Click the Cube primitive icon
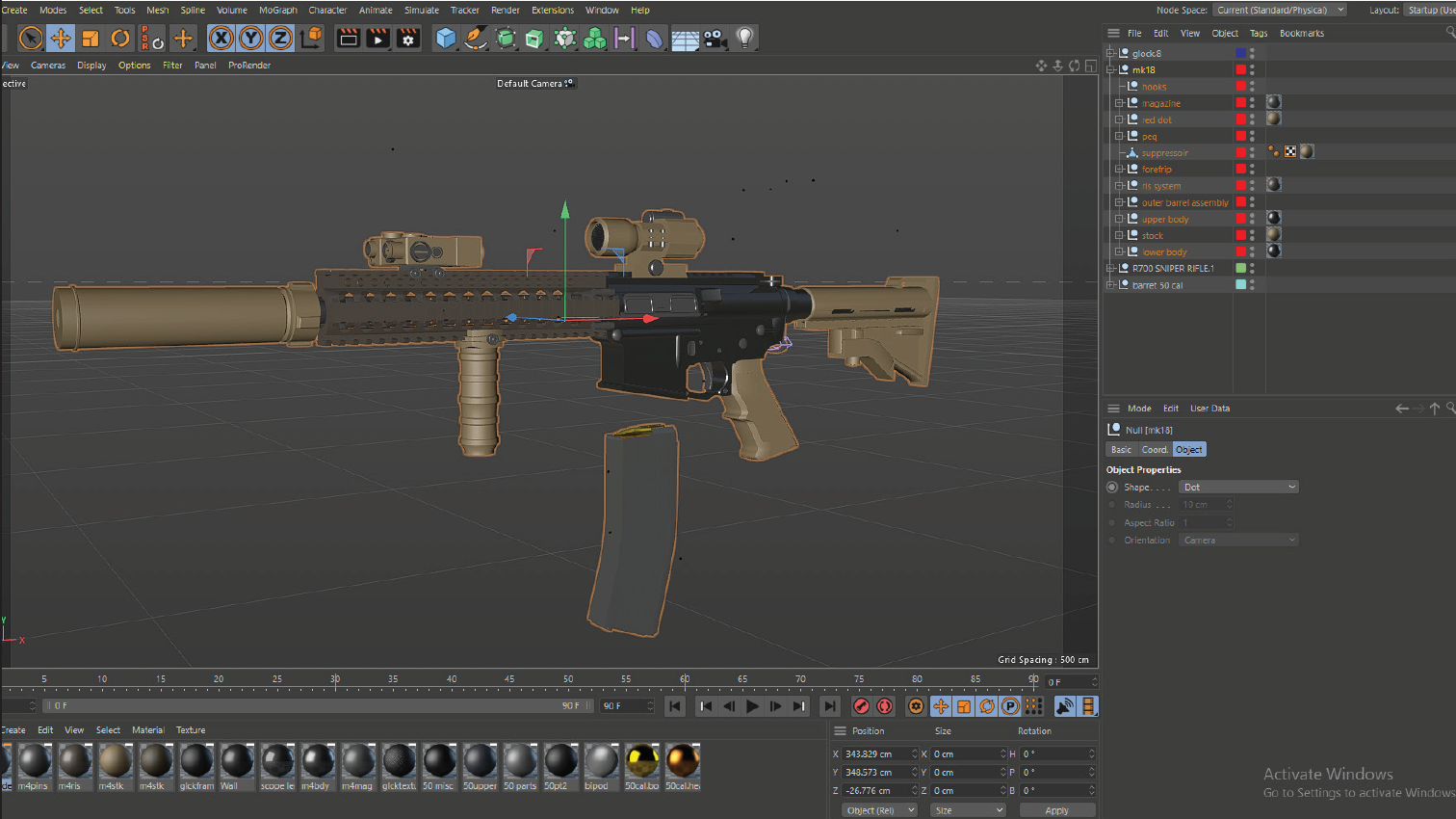The height and width of the screenshot is (819, 1456). pos(446,39)
